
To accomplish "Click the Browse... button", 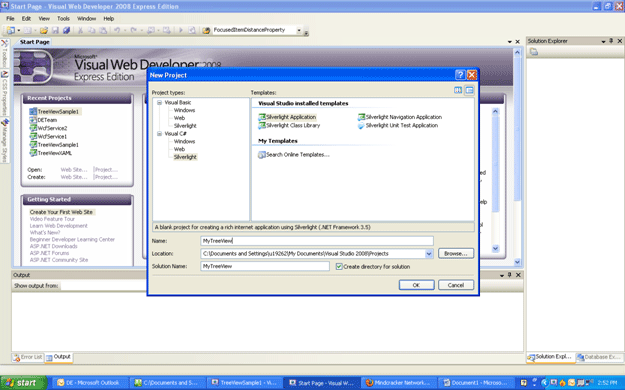I will point(456,254).
